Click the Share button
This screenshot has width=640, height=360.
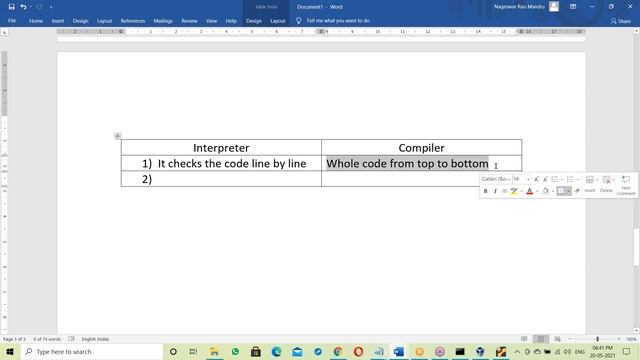click(x=621, y=21)
